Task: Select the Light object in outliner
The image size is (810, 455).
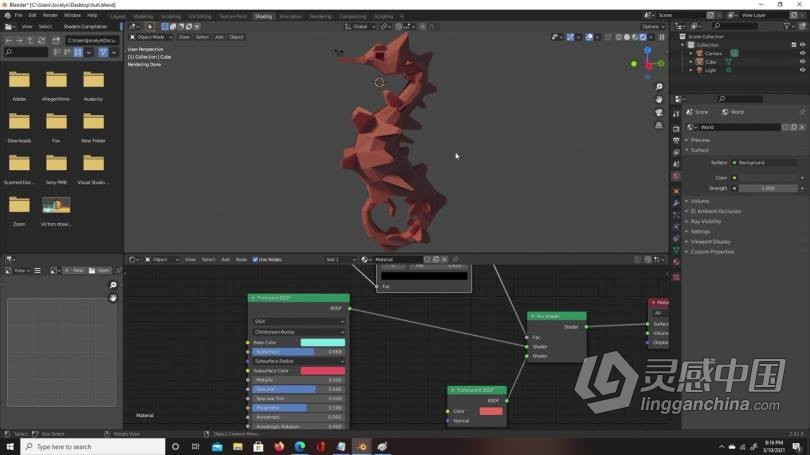Action: pyautogui.click(x=710, y=70)
